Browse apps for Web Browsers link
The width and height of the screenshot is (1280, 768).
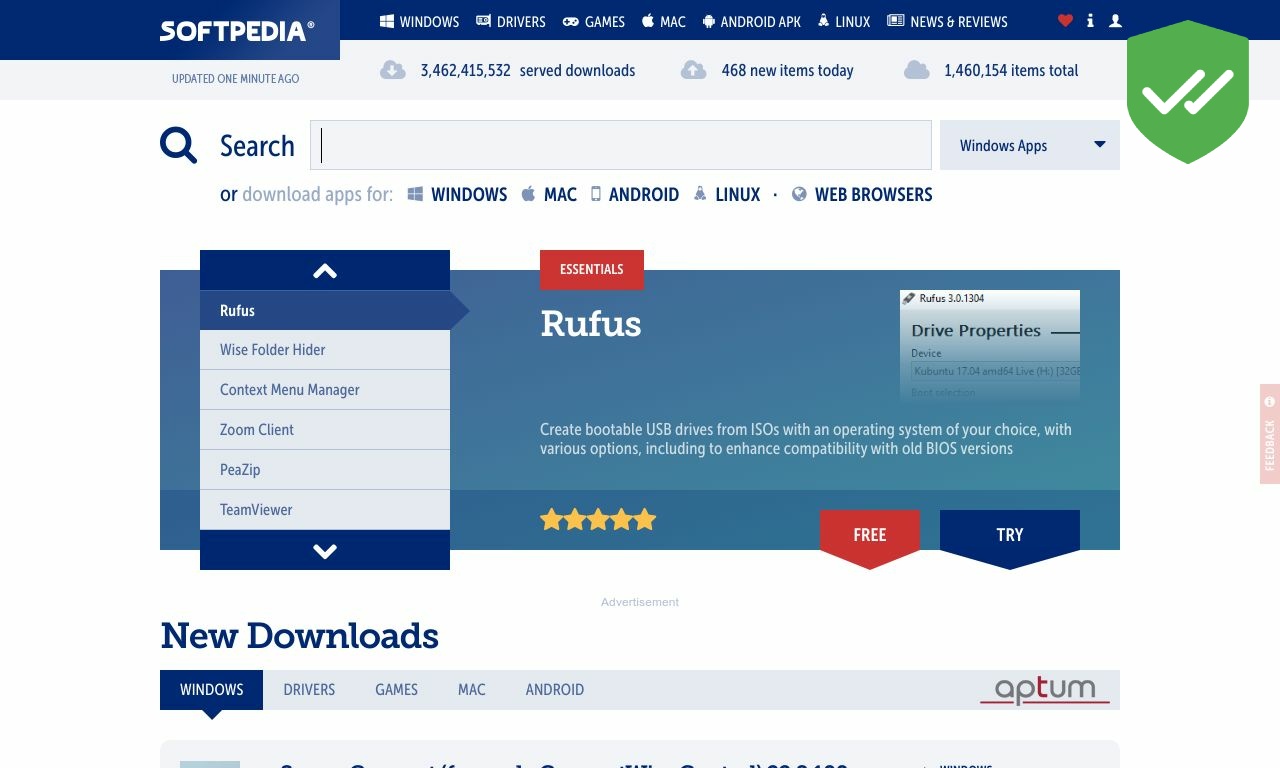[861, 194]
